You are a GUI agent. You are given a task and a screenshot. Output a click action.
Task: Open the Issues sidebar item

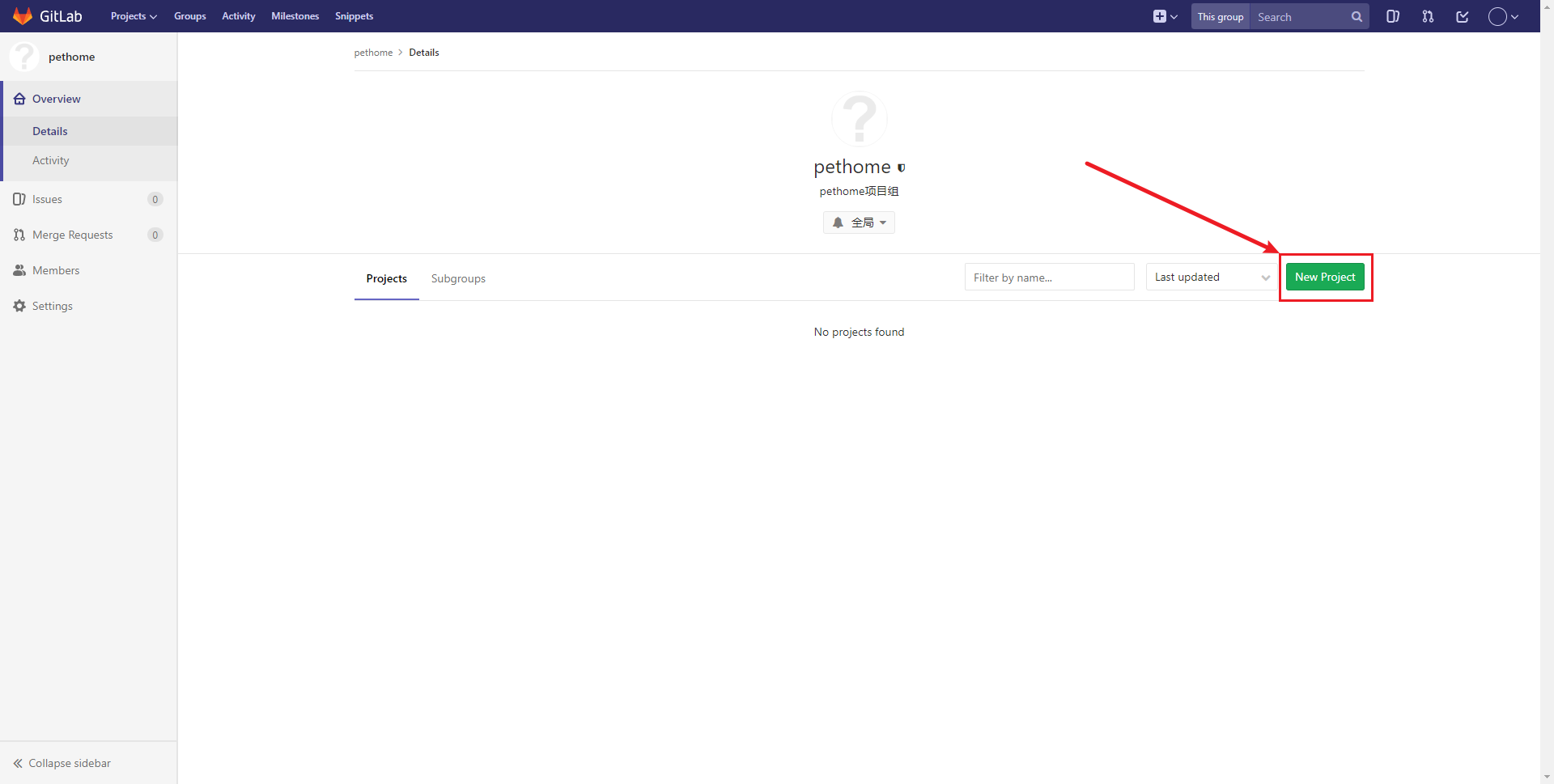click(89, 199)
